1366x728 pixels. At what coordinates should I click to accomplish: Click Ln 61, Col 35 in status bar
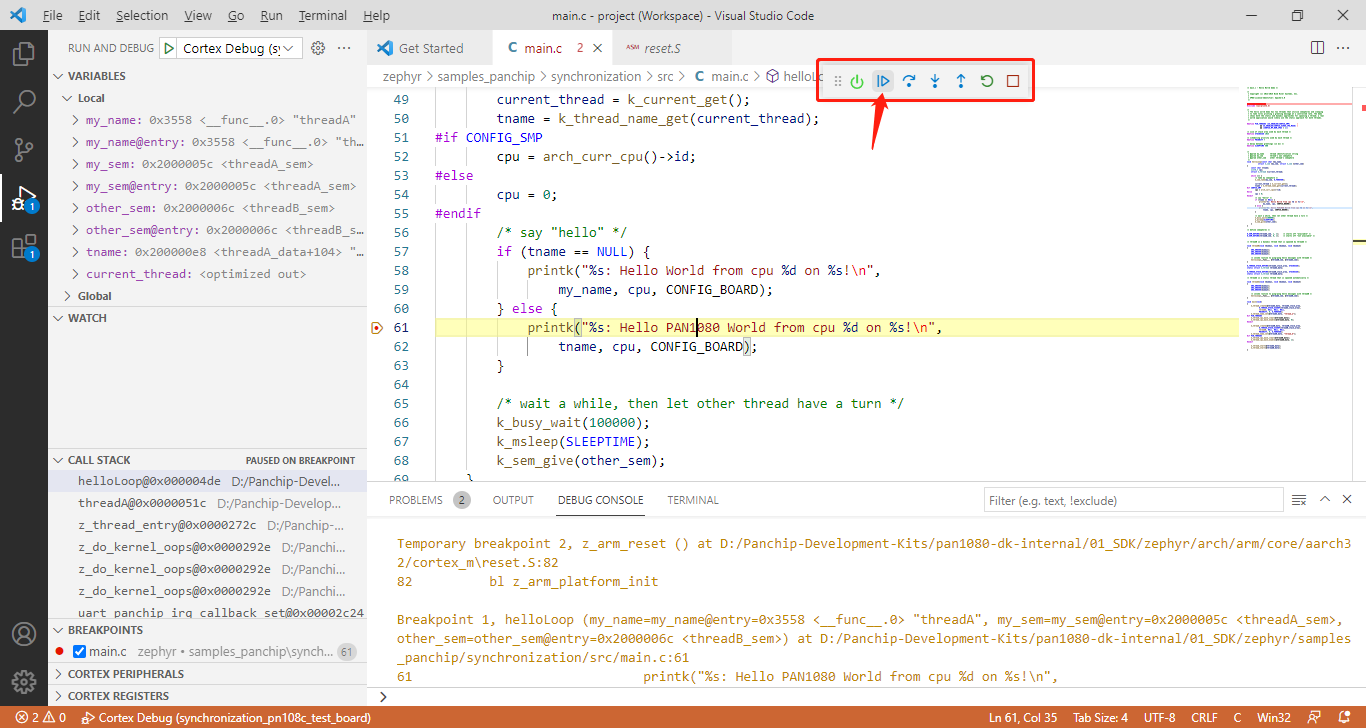(1025, 718)
